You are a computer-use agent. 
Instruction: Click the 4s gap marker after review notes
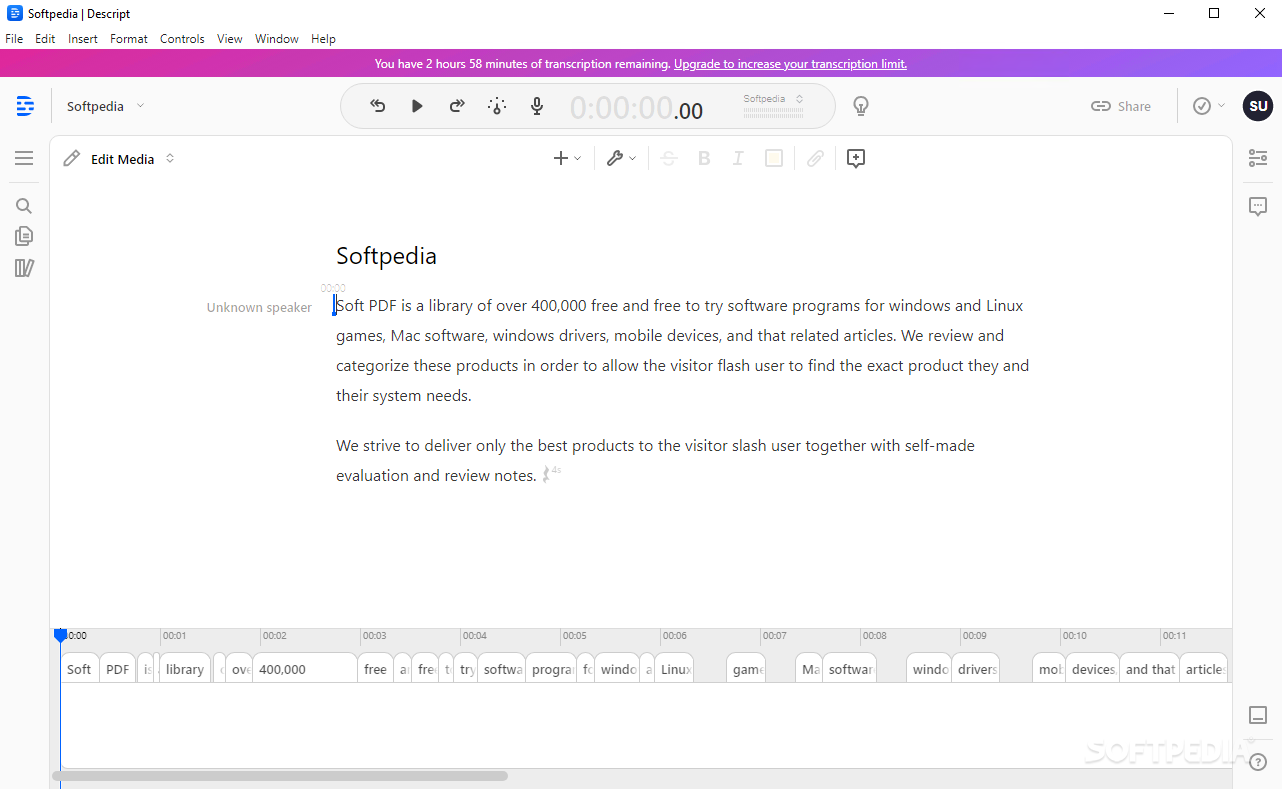551,474
